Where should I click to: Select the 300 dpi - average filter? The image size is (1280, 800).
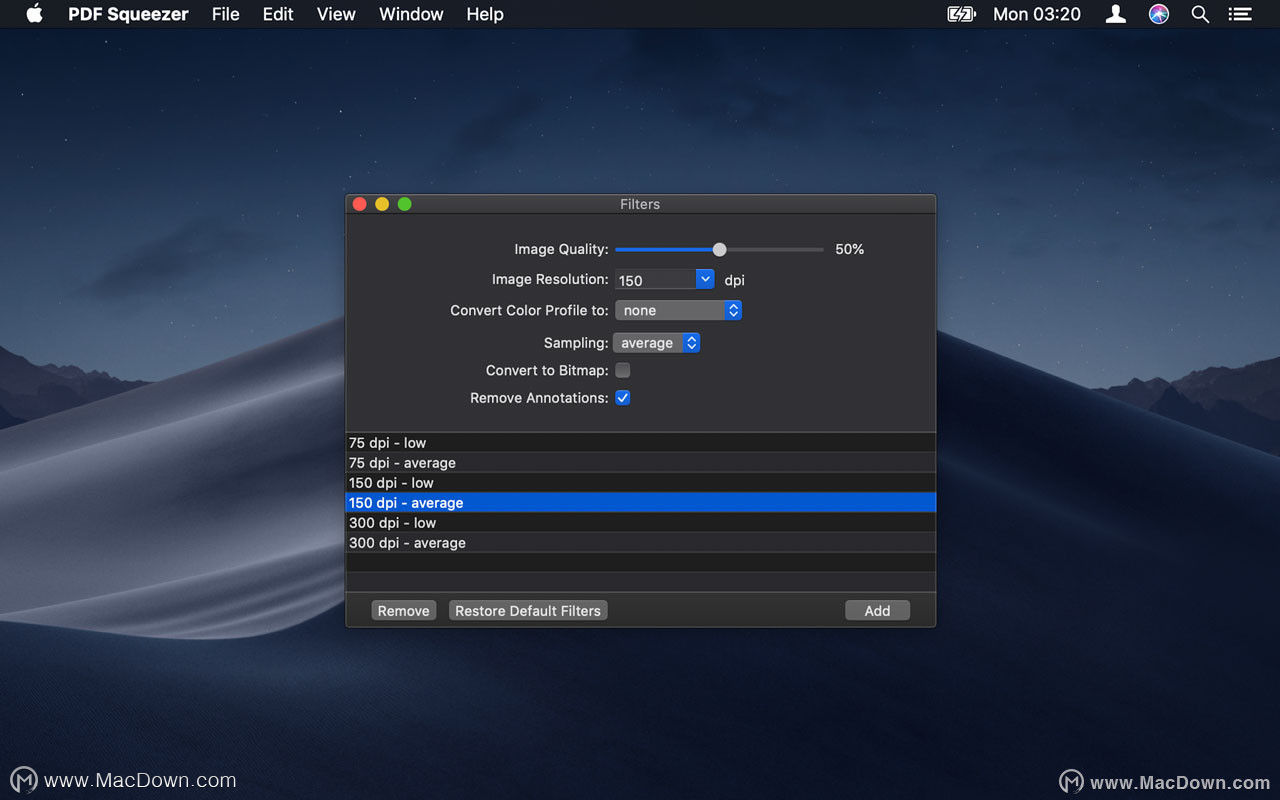pos(640,543)
